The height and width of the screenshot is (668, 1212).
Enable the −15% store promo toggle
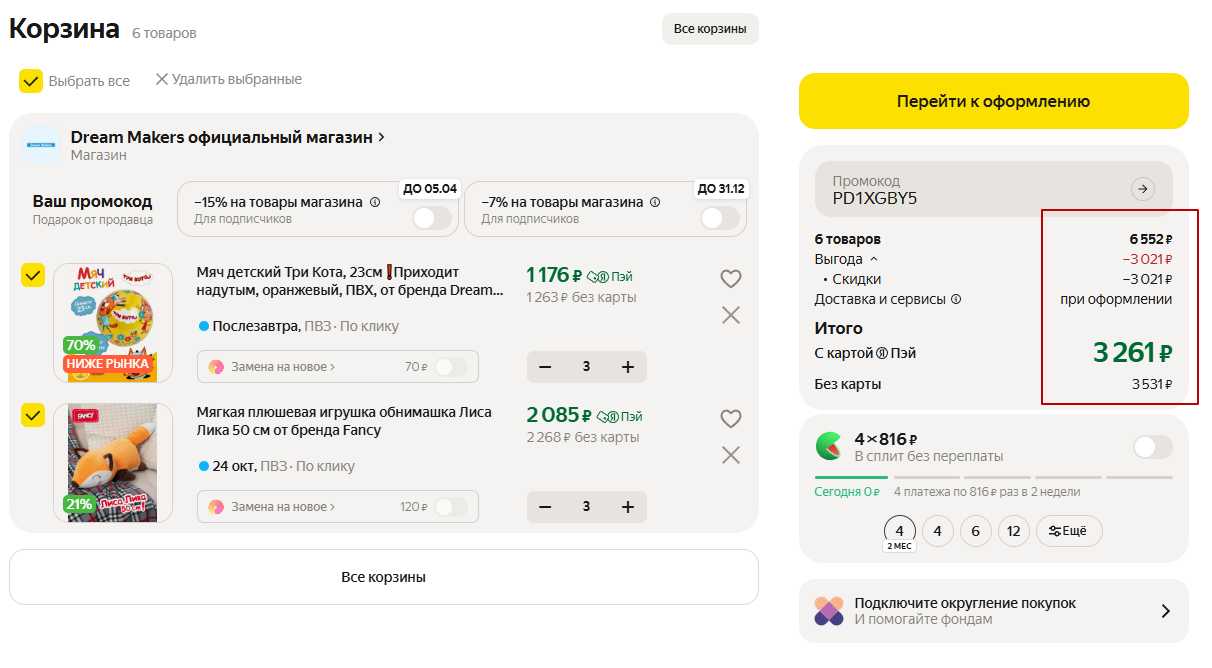tap(432, 218)
